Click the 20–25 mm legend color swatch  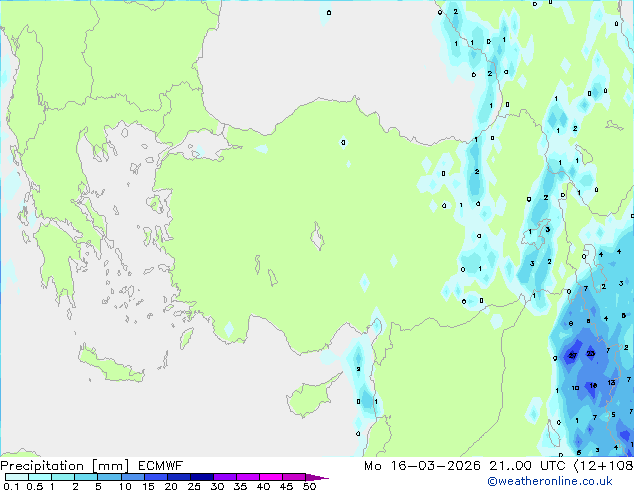[179, 477]
